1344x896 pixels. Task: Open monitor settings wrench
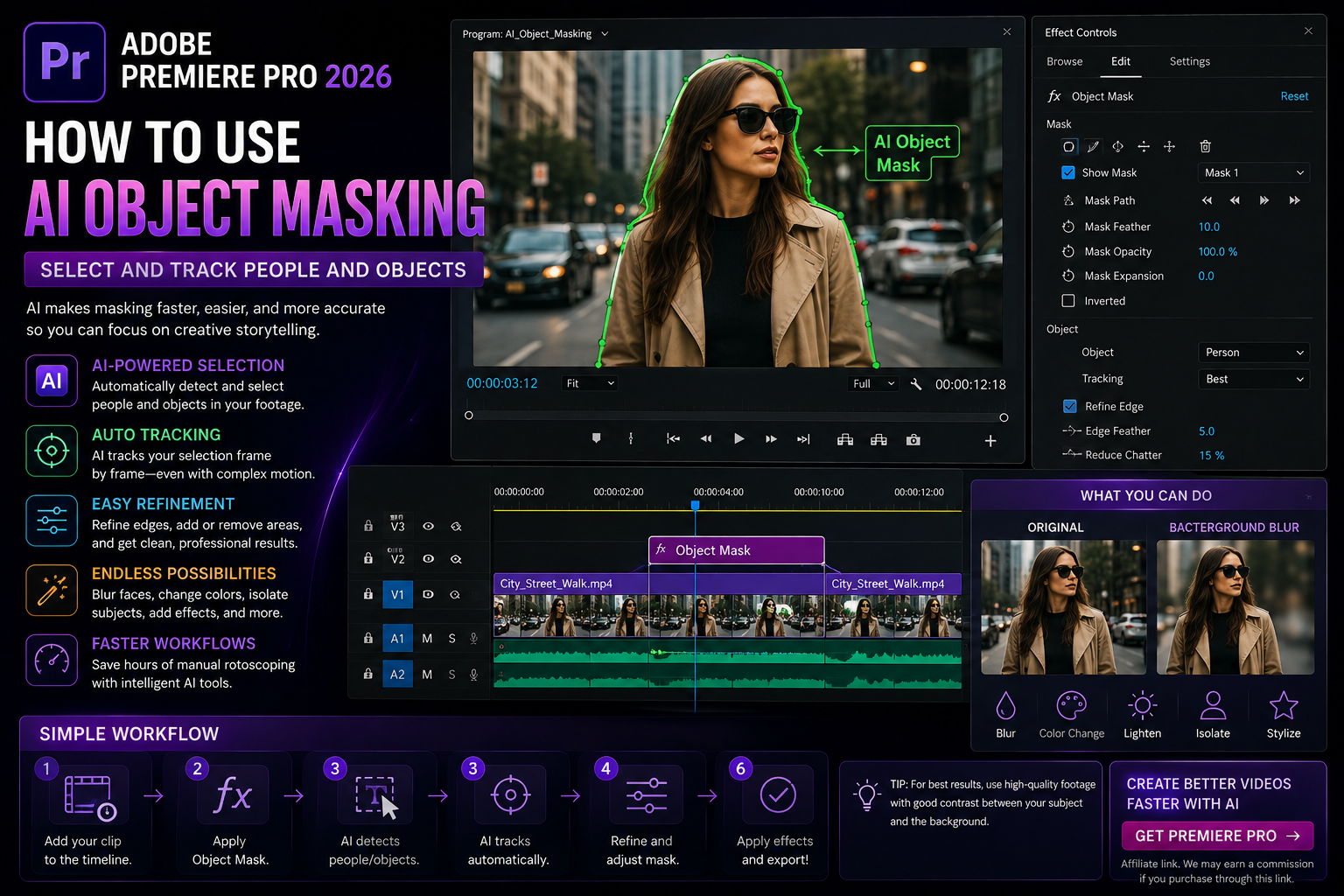[916, 384]
